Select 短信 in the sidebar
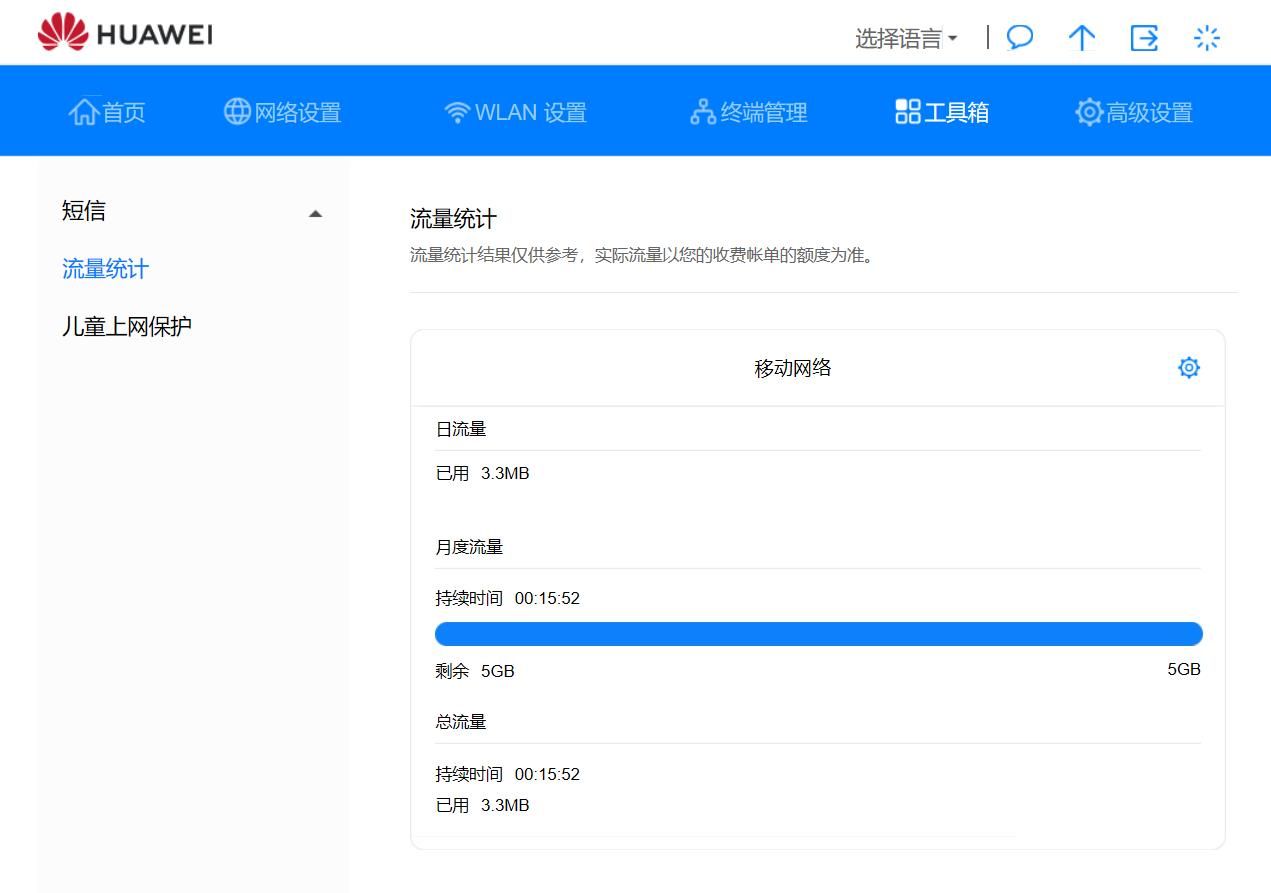This screenshot has height=893, width=1271. (84, 211)
